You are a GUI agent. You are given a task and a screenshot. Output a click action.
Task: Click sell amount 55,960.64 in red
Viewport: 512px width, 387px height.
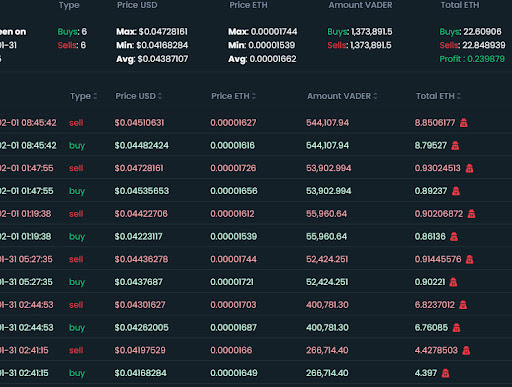pos(326,214)
